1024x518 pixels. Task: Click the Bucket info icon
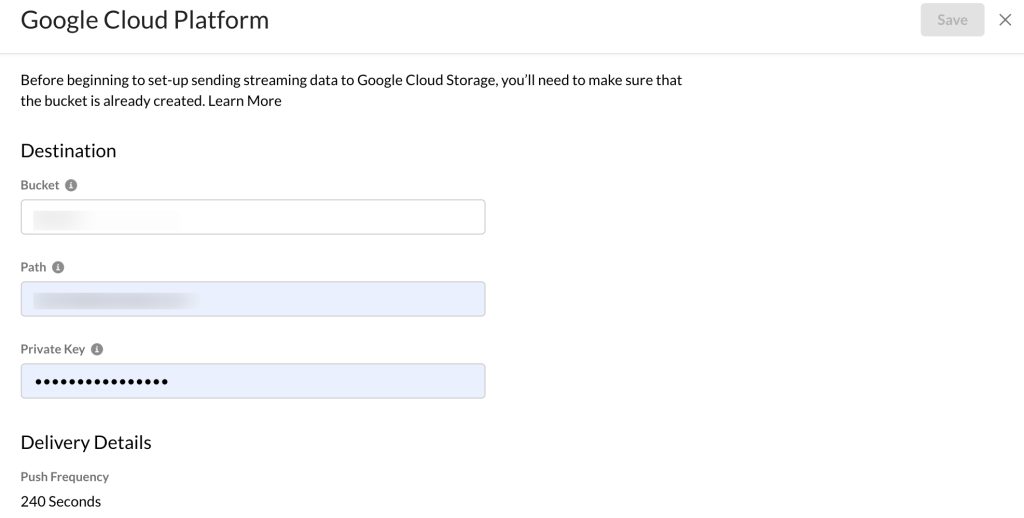click(x=71, y=186)
